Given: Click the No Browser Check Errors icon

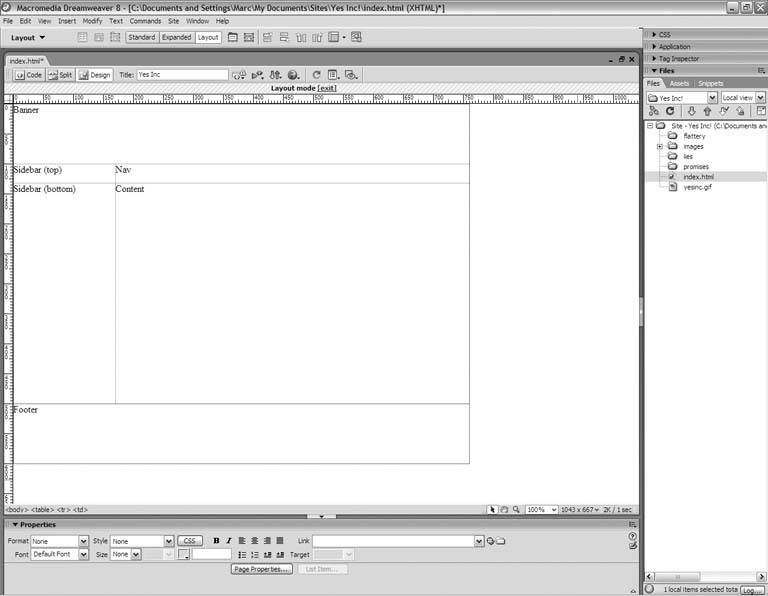Looking at the screenshot, I should (239, 75).
